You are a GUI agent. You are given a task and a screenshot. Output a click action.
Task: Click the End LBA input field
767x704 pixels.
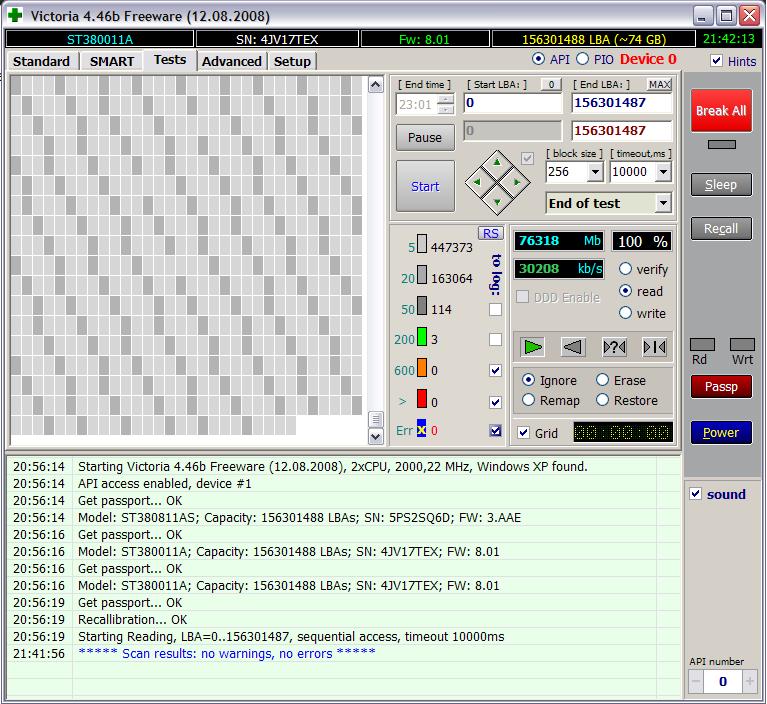tap(622, 103)
